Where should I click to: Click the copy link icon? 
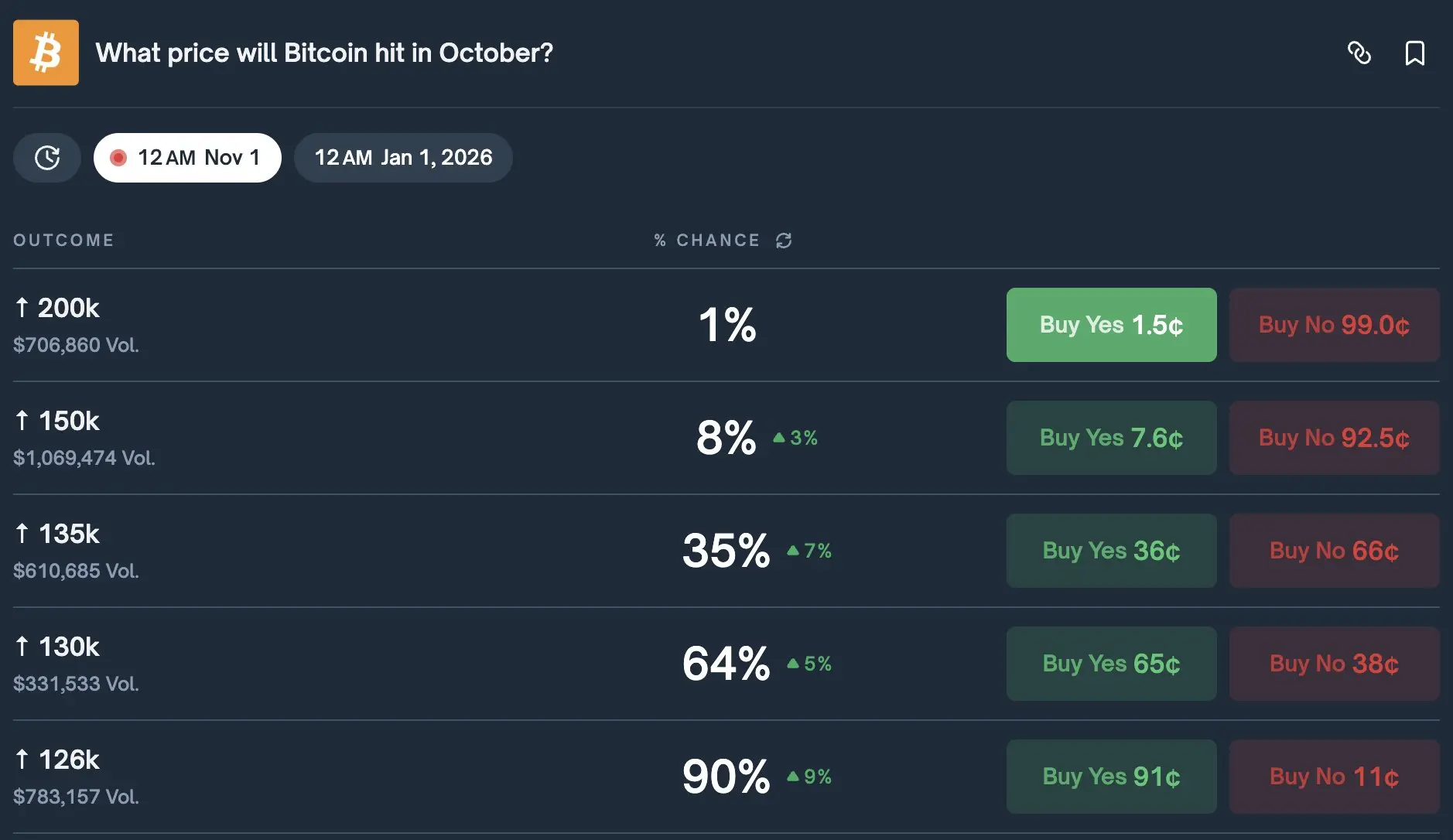click(1359, 53)
